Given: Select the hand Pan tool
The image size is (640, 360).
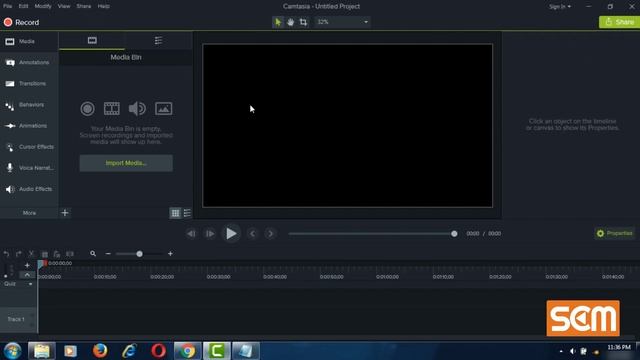Looking at the screenshot, I should click(x=290, y=22).
